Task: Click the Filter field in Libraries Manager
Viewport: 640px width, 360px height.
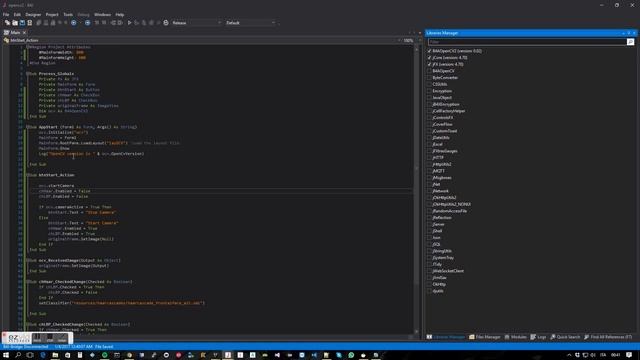Action: coord(527,42)
